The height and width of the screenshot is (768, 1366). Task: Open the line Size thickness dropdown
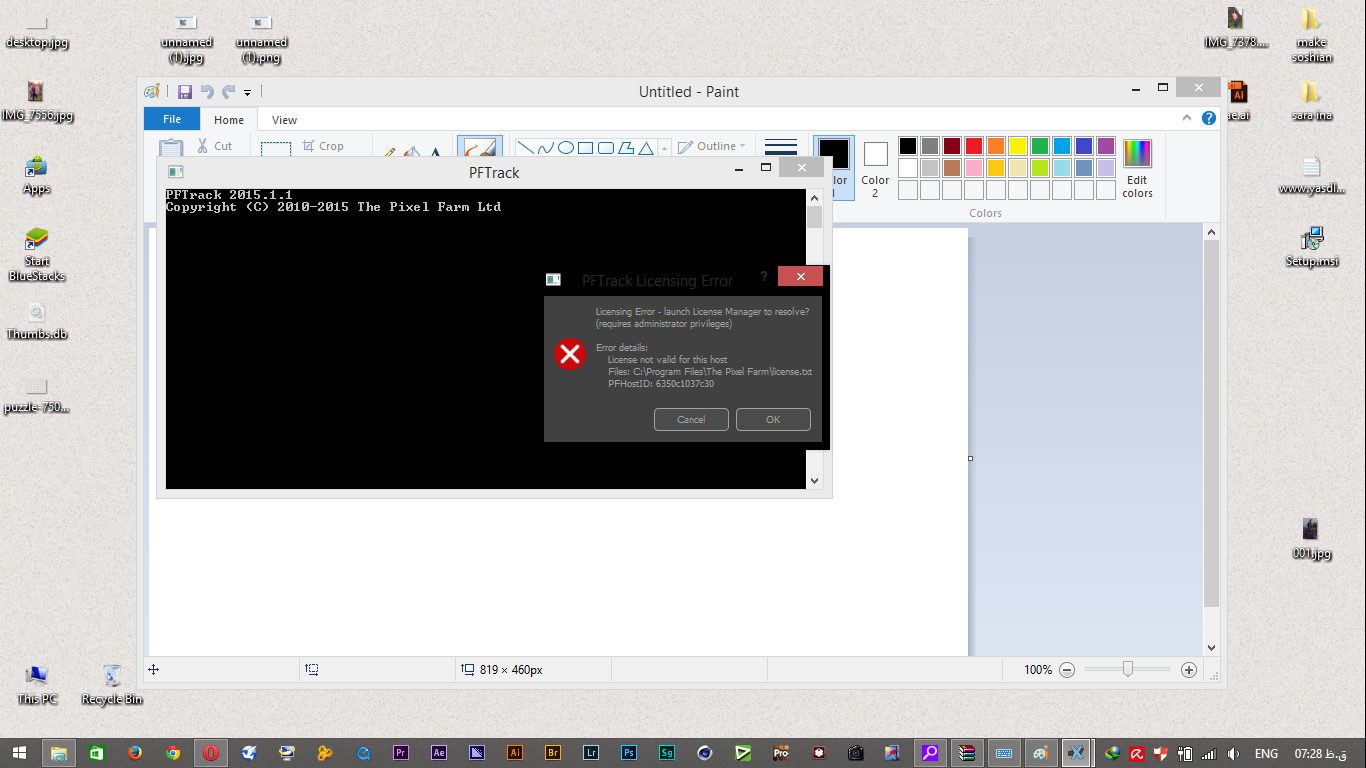pyautogui.click(x=780, y=147)
